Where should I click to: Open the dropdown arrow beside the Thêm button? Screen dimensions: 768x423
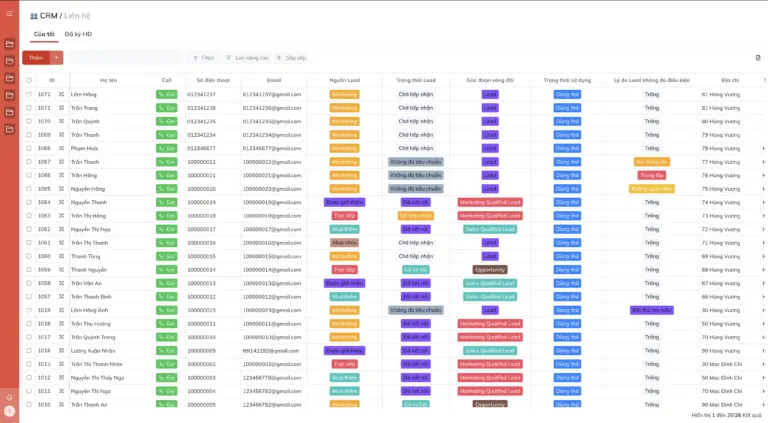pos(56,58)
